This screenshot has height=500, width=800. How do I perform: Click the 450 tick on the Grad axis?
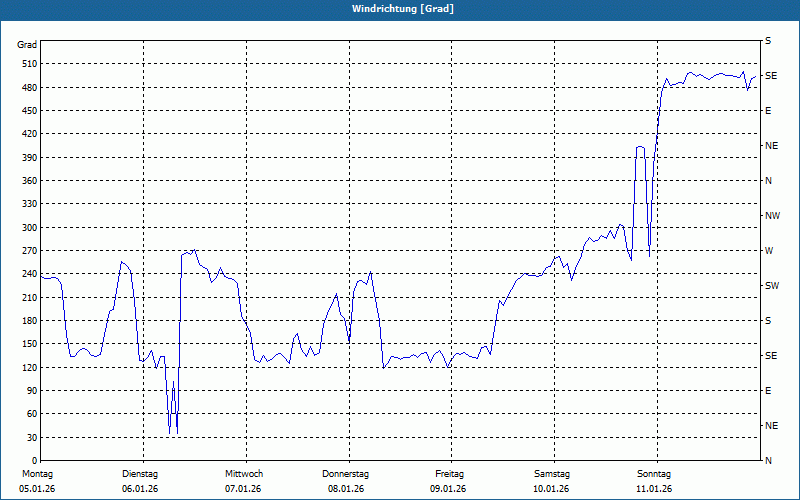tap(29, 111)
